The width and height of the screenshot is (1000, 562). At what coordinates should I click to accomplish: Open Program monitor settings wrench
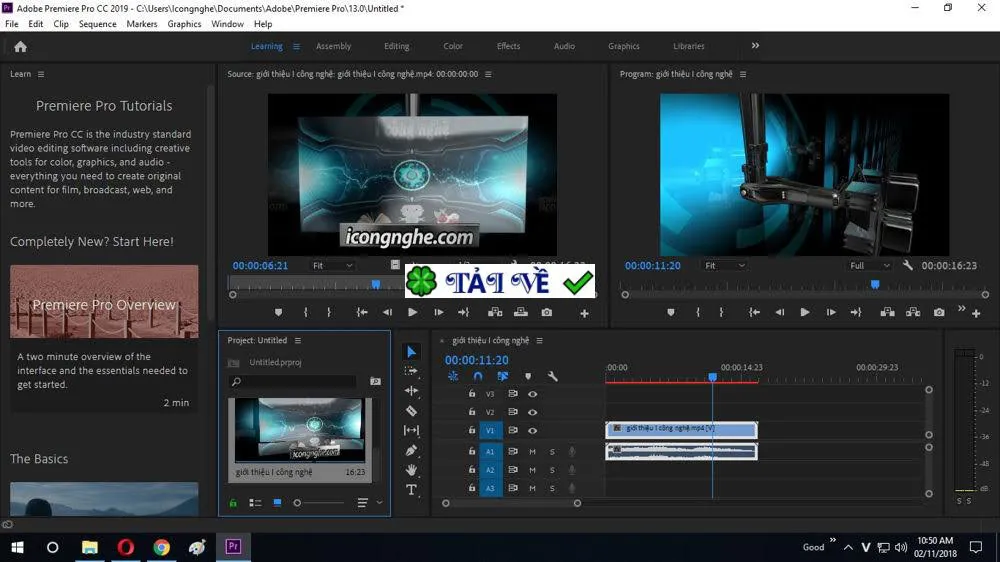point(908,265)
